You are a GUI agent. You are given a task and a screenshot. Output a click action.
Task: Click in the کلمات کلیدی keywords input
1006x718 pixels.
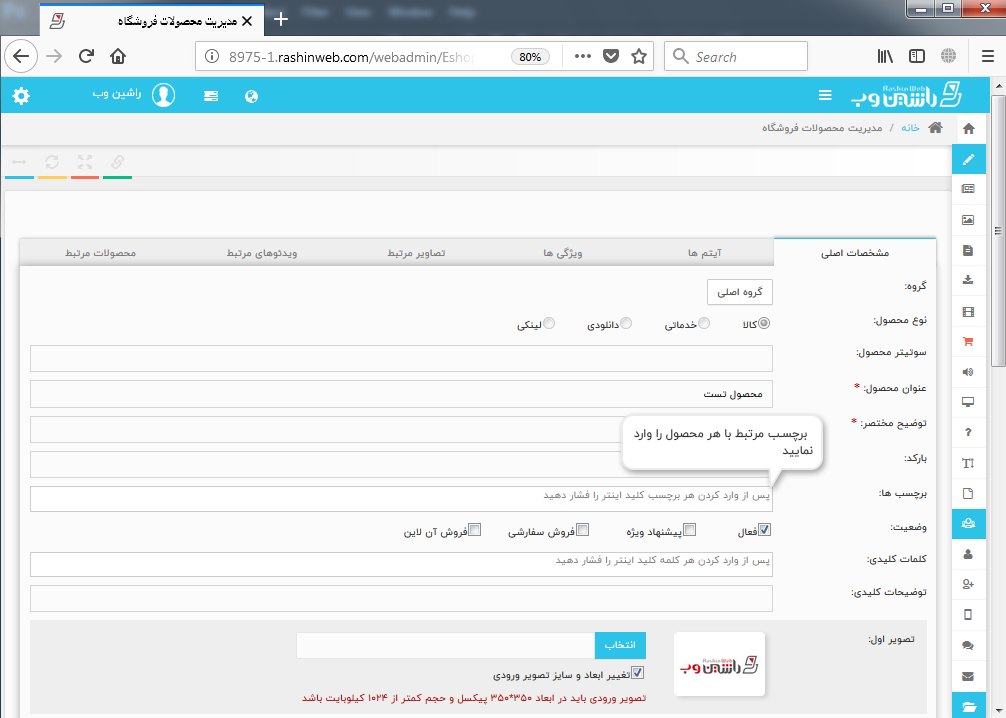(401, 564)
